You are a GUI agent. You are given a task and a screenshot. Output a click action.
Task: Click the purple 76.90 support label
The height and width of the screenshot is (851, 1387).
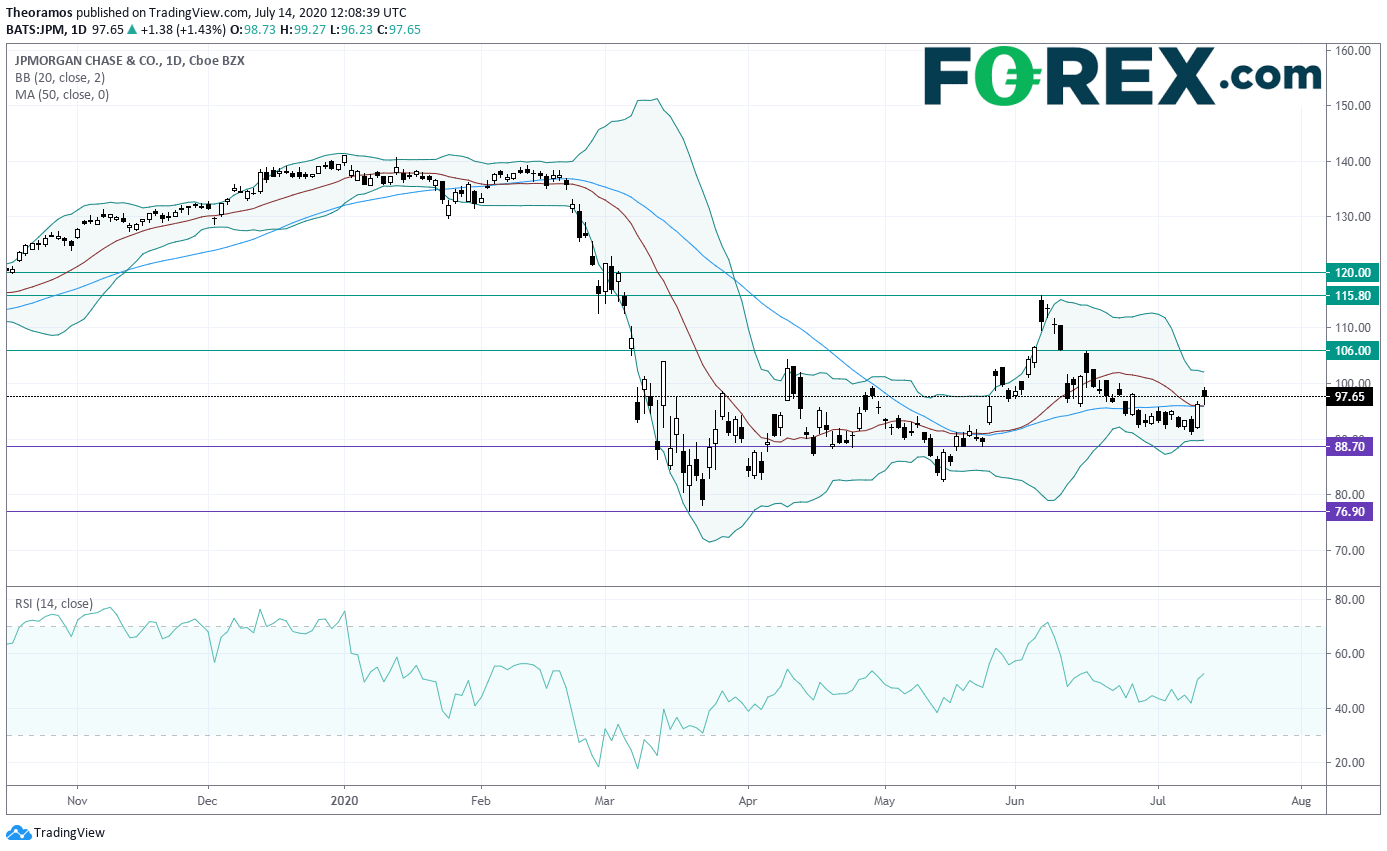[x=1350, y=512]
